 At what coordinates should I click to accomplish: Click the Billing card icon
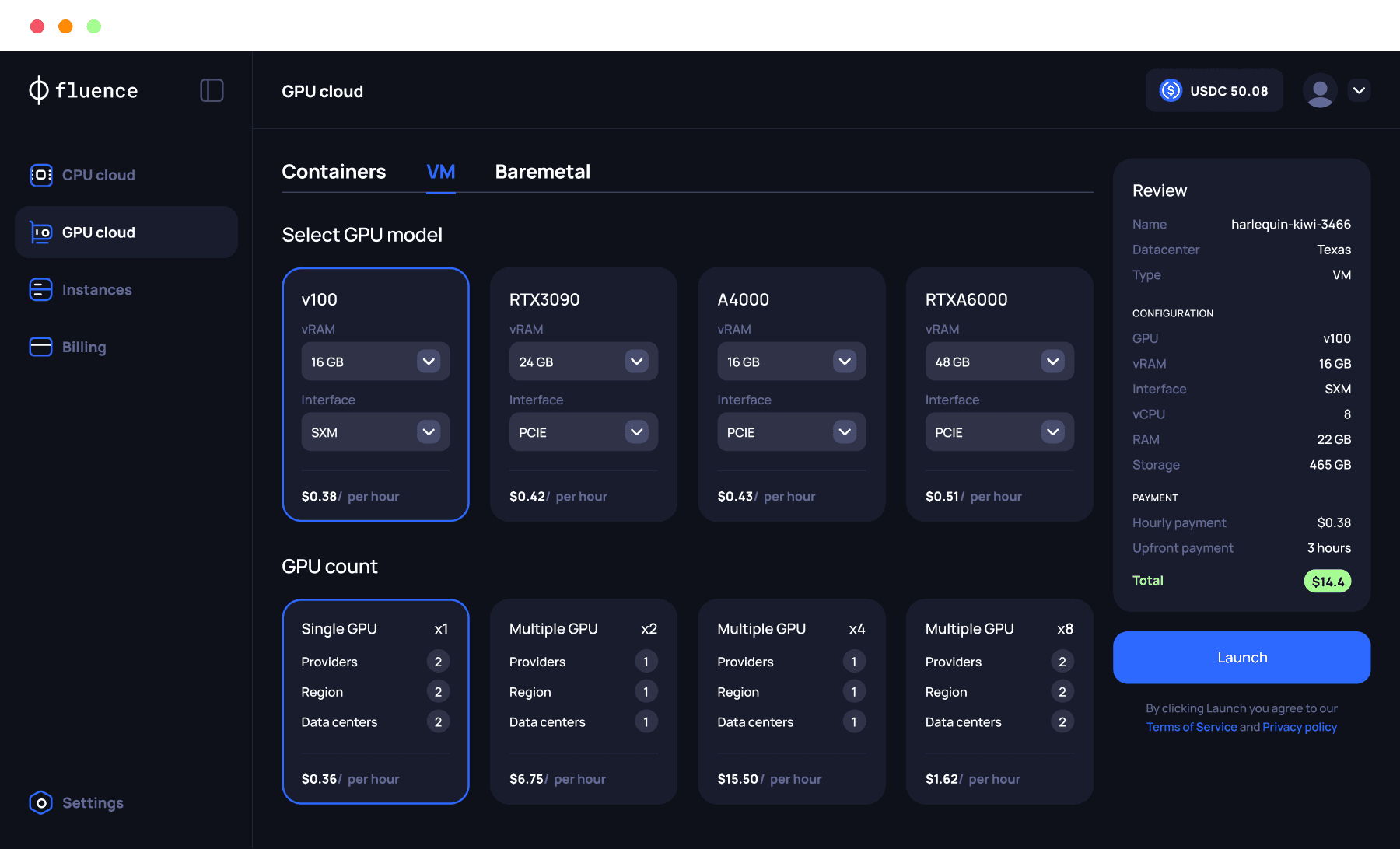click(x=40, y=347)
